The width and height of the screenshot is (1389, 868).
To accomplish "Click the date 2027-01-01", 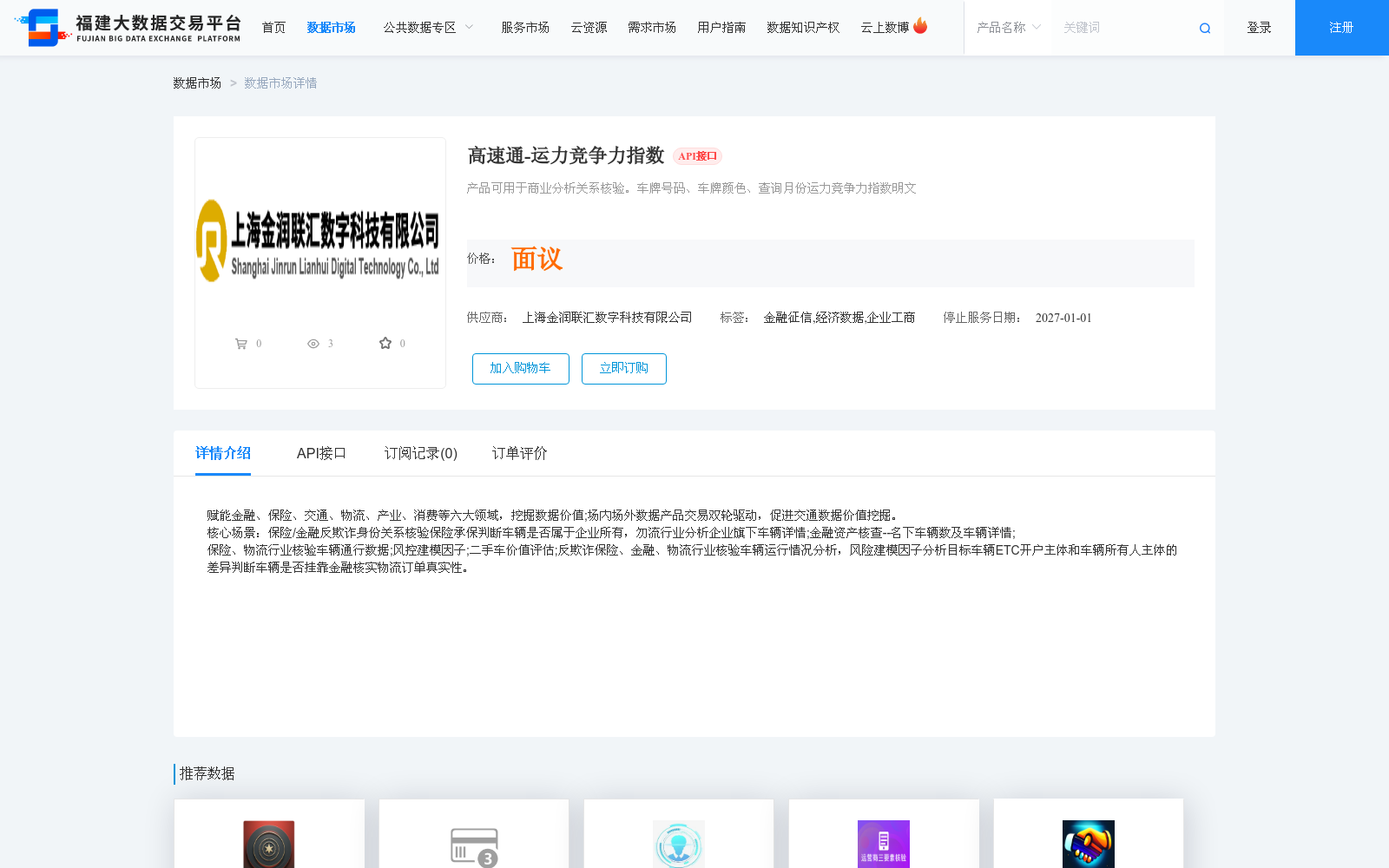I will [1063, 318].
